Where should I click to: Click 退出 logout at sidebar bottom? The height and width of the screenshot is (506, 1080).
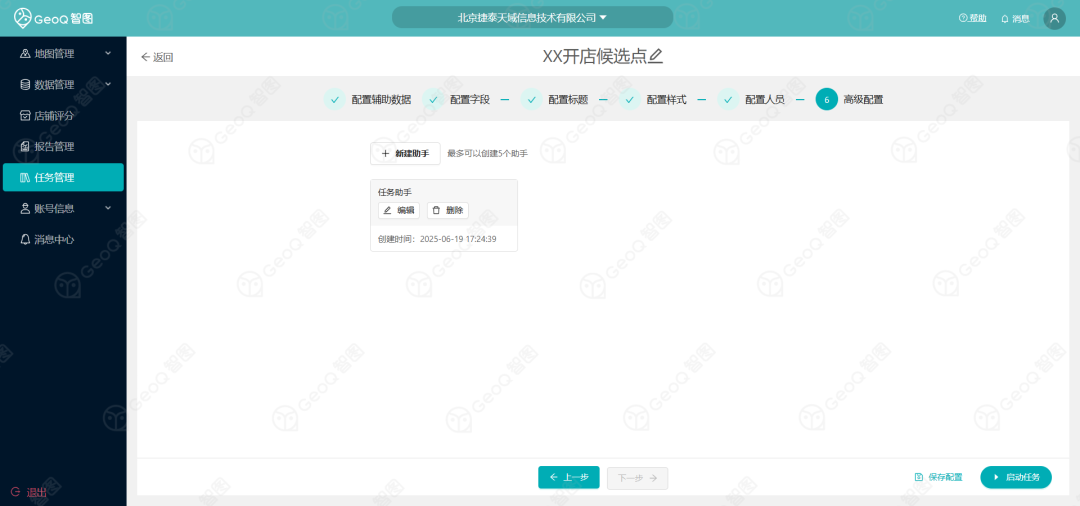tap(29, 492)
